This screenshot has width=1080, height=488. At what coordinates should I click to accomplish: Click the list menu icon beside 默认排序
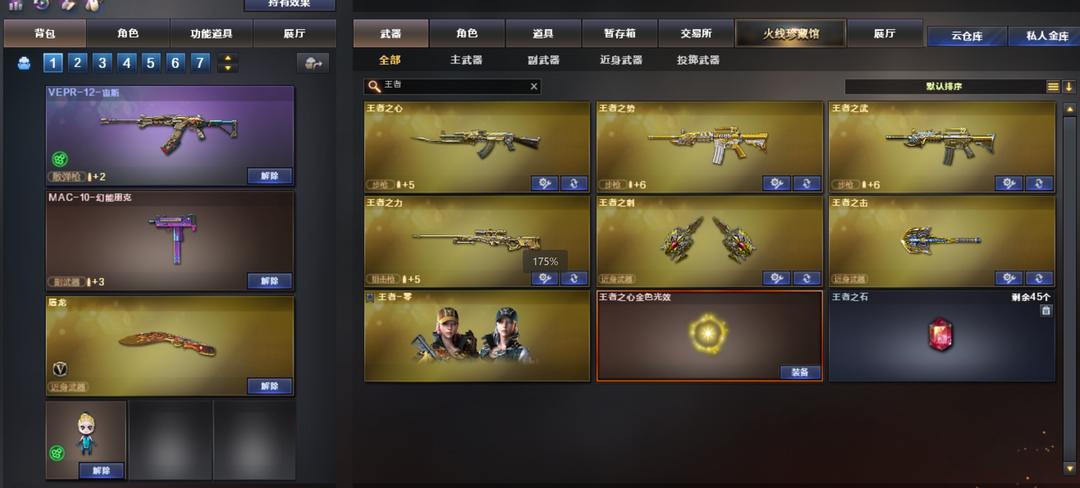coord(1053,87)
